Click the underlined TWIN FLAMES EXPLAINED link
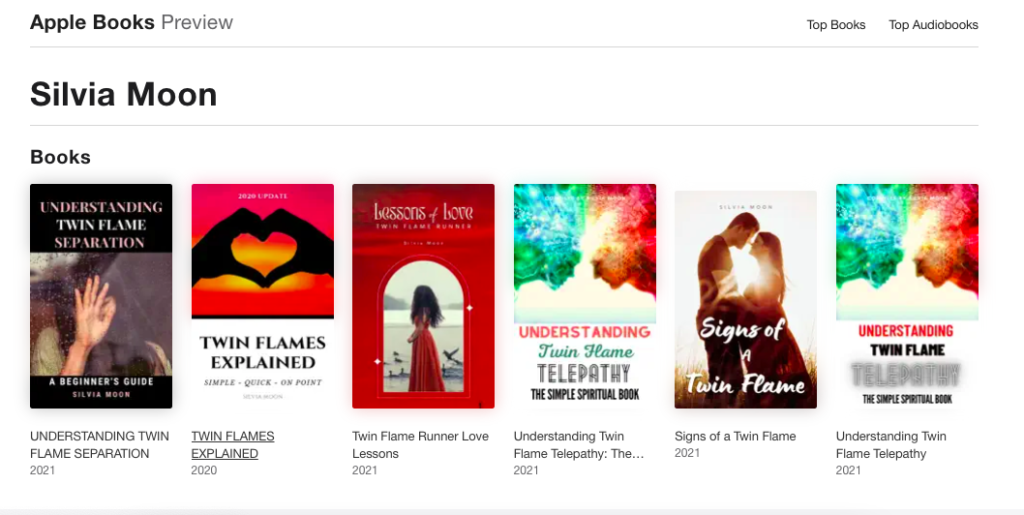Image resolution: width=1024 pixels, height=515 pixels. [232, 445]
